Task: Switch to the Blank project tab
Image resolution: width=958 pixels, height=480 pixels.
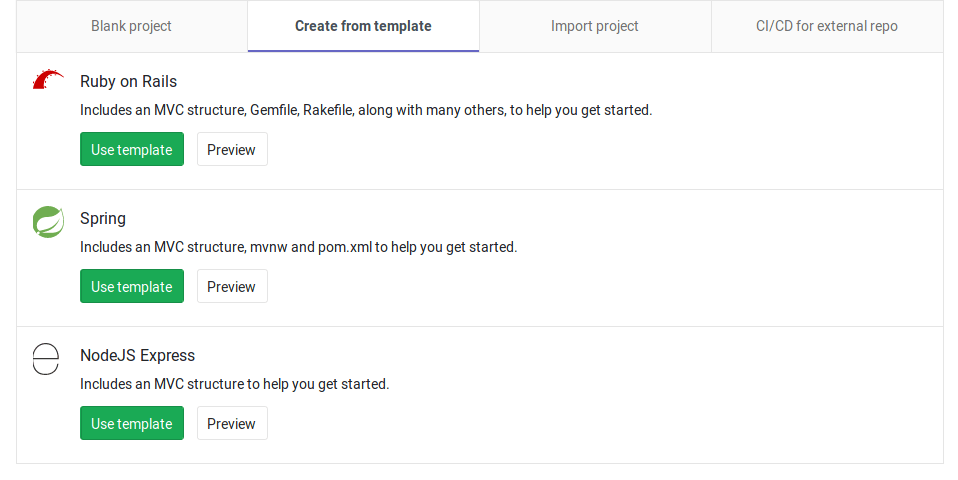Action: [131, 26]
